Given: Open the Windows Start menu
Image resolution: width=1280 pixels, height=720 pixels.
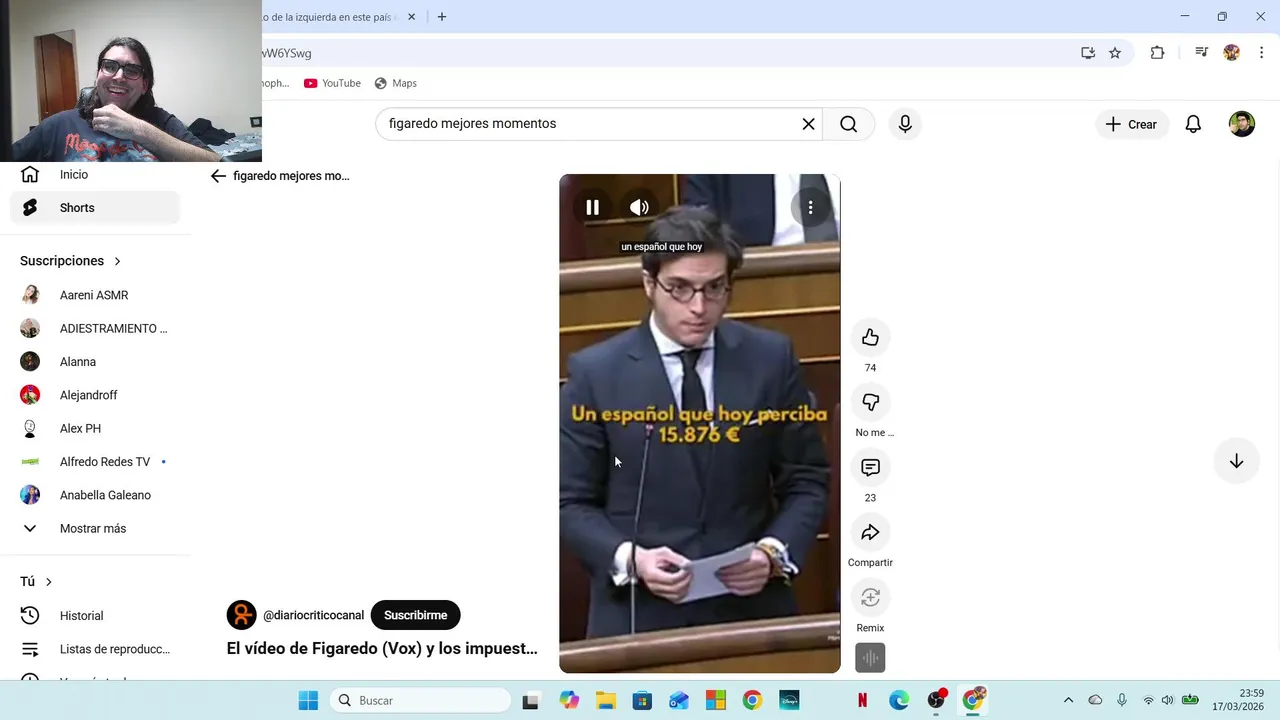Looking at the screenshot, I should 308,700.
